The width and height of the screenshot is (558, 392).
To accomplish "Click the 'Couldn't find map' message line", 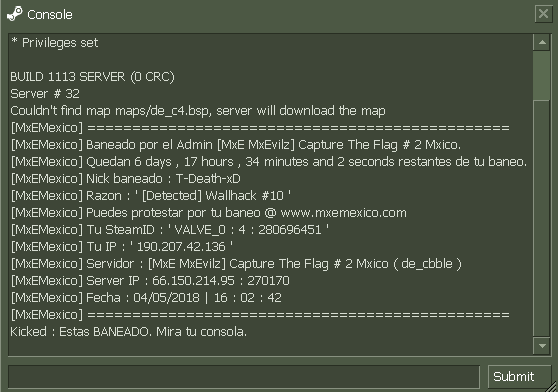I will click(x=198, y=111).
